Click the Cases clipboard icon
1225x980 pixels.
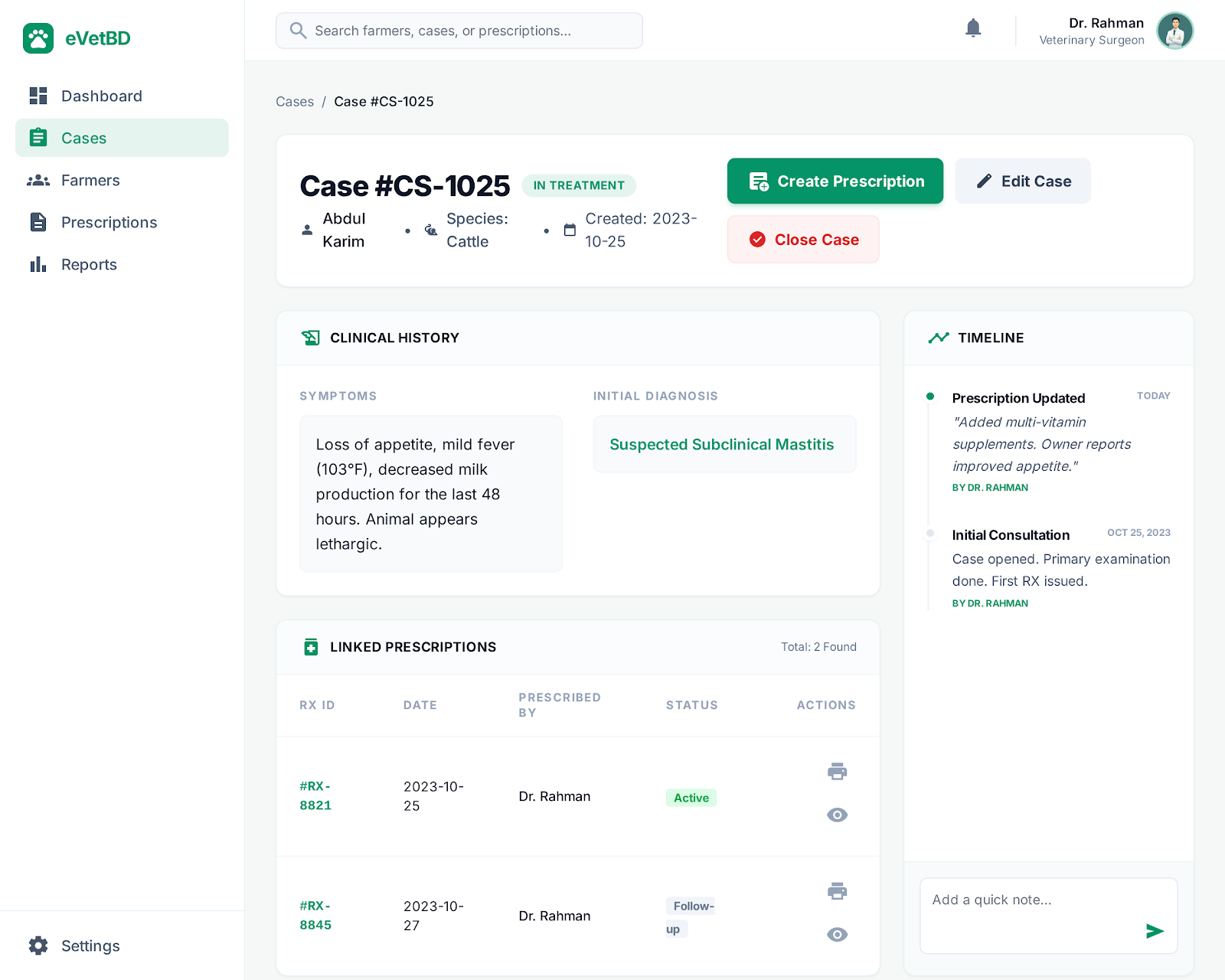point(38,138)
